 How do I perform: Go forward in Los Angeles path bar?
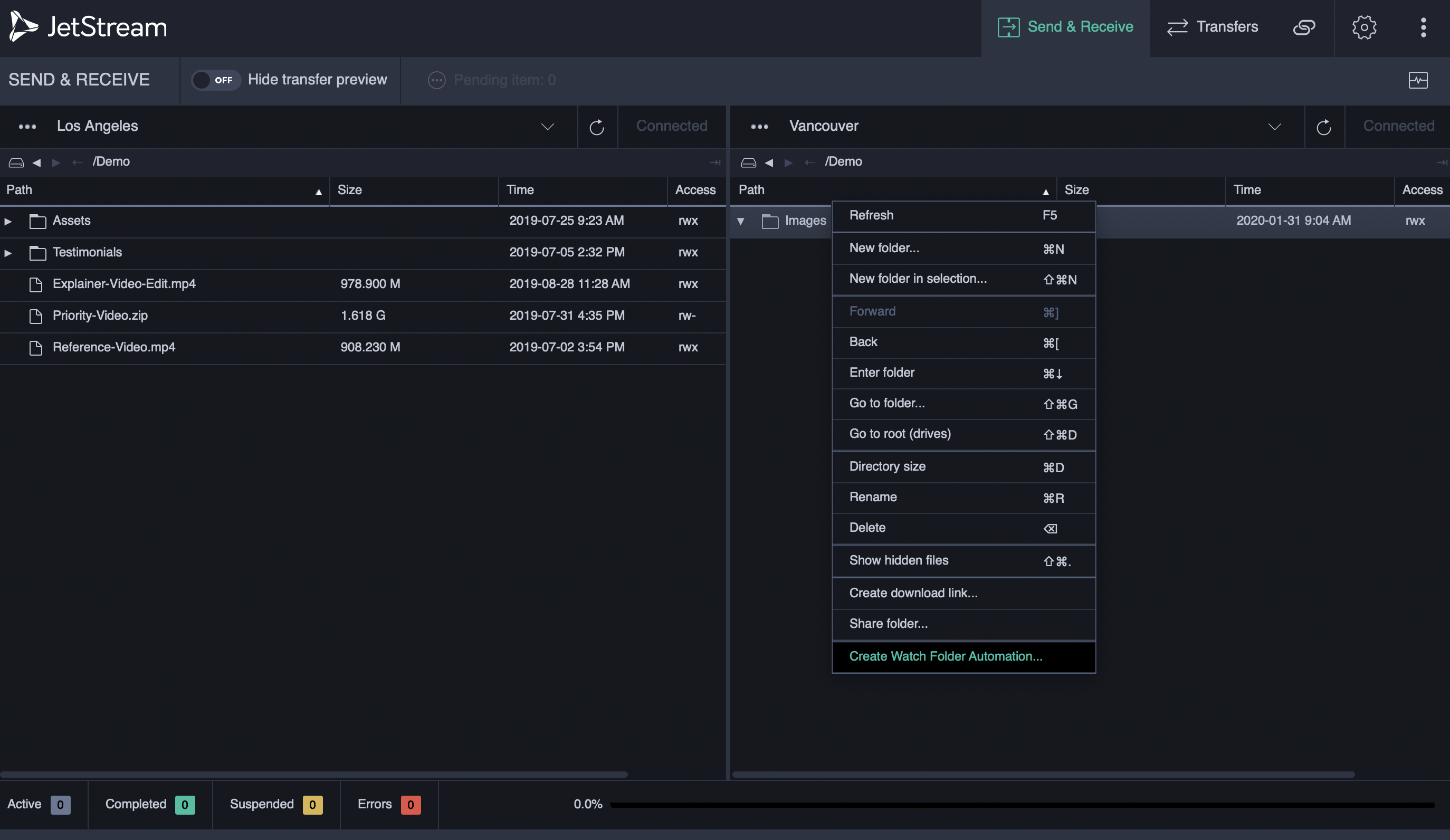(x=56, y=163)
